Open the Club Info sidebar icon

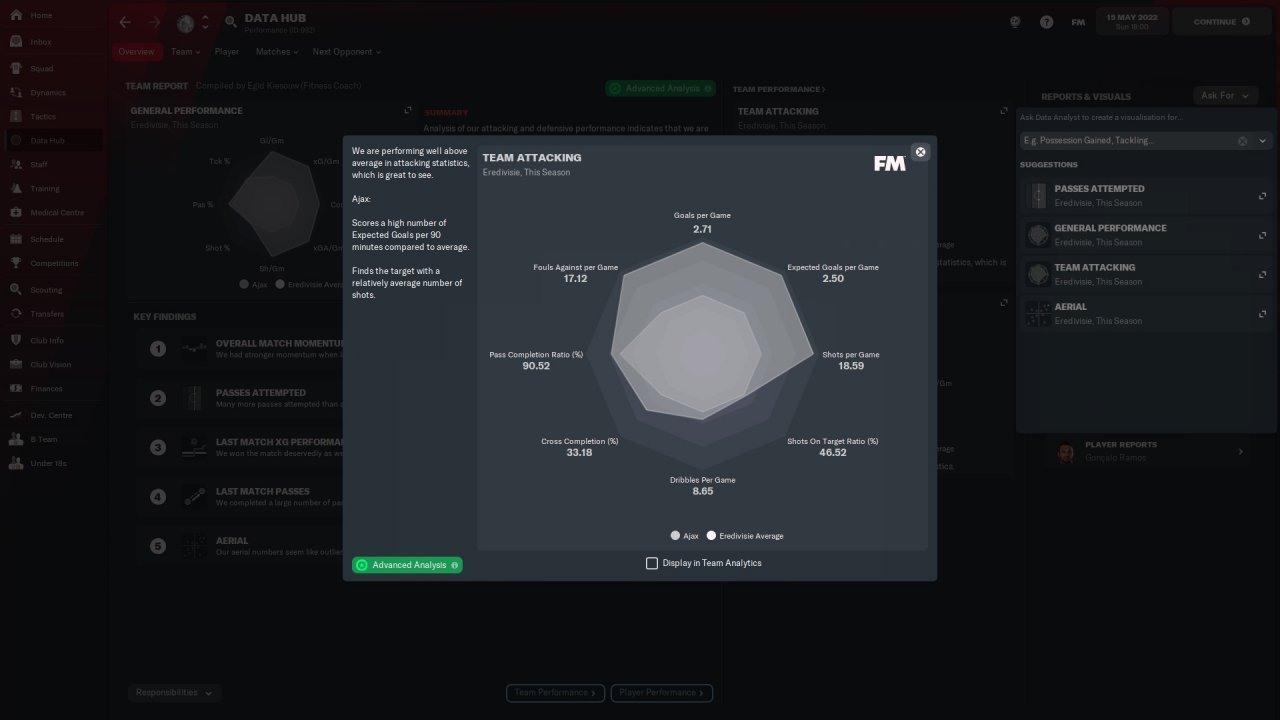(16, 340)
